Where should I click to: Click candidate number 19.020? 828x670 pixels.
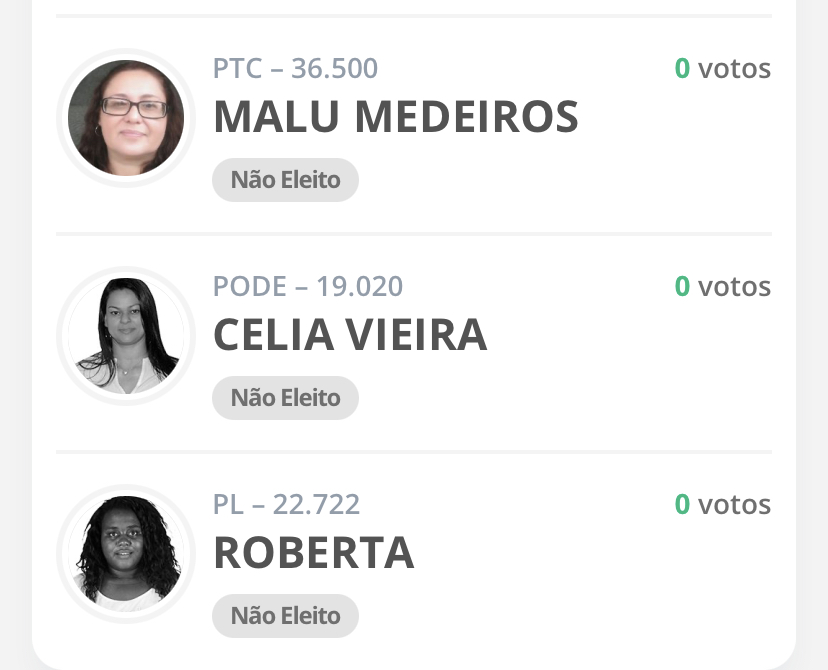[359, 287]
